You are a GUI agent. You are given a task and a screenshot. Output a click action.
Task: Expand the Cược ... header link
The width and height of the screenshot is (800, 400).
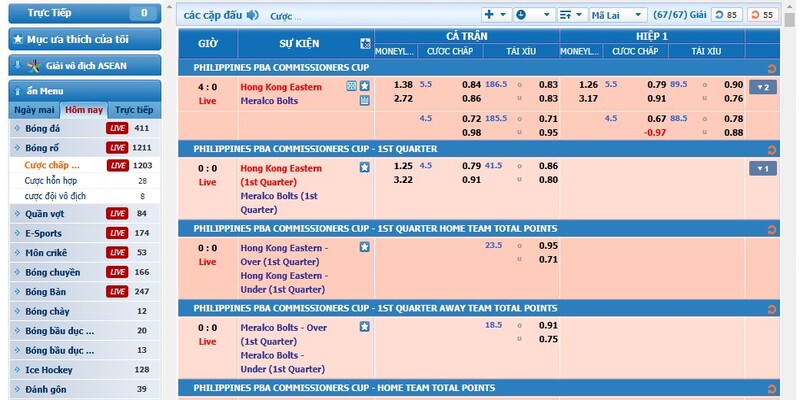click(286, 16)
